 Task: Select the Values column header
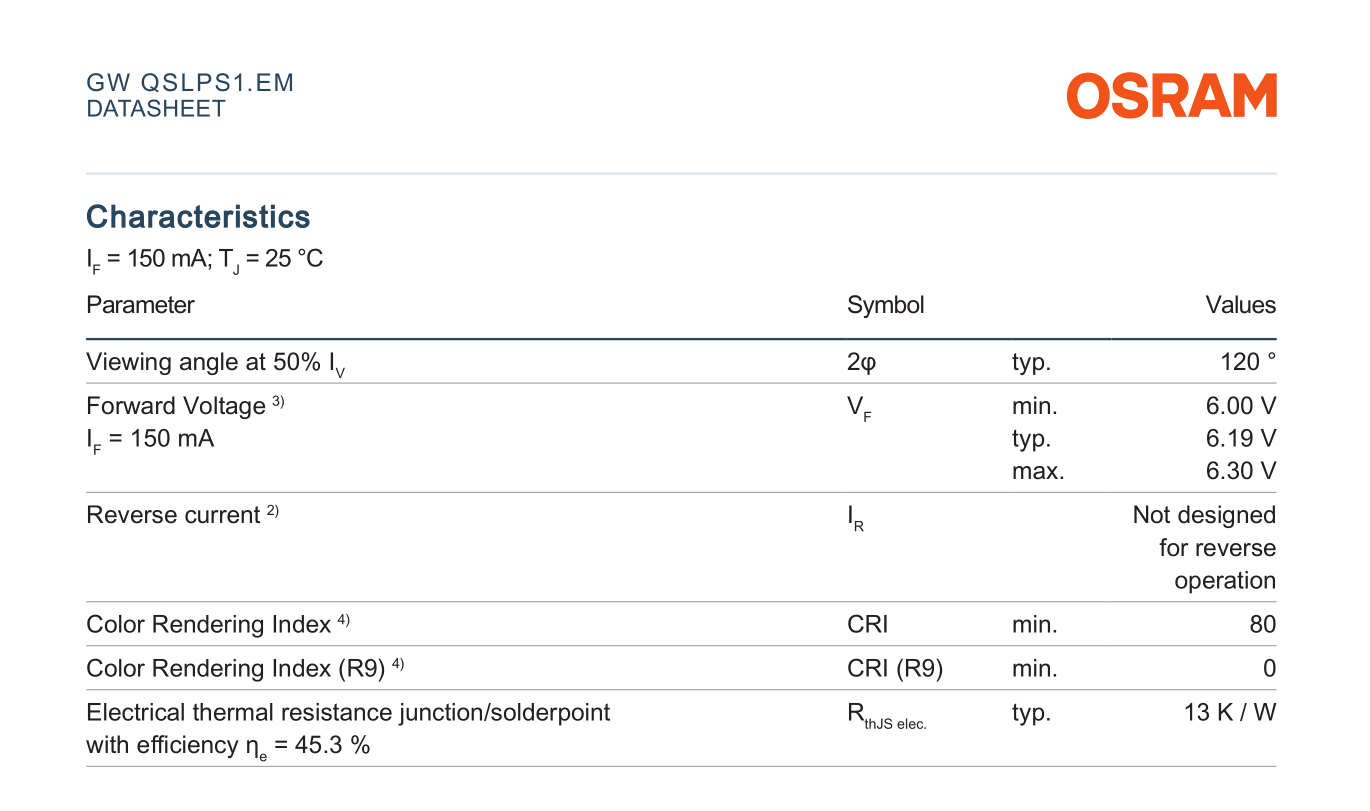click(1240, 305)
